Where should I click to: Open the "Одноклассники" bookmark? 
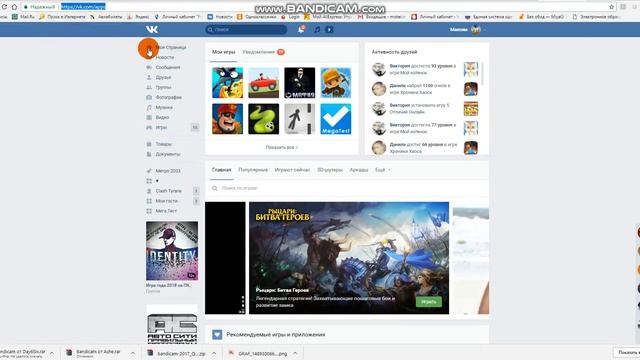pyautogui.click(x=257, y=17)
